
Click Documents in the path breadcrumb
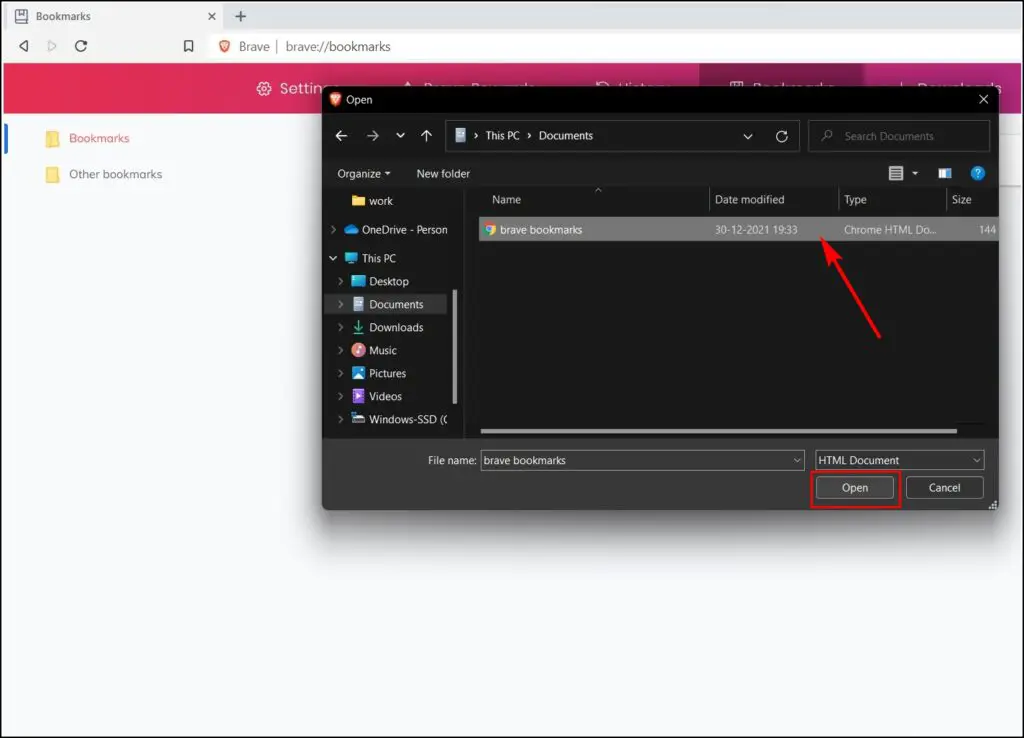point(566,136)
